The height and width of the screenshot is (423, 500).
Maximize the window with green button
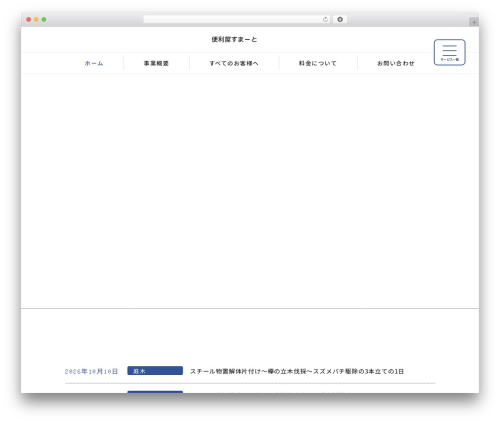click(44, 19)
